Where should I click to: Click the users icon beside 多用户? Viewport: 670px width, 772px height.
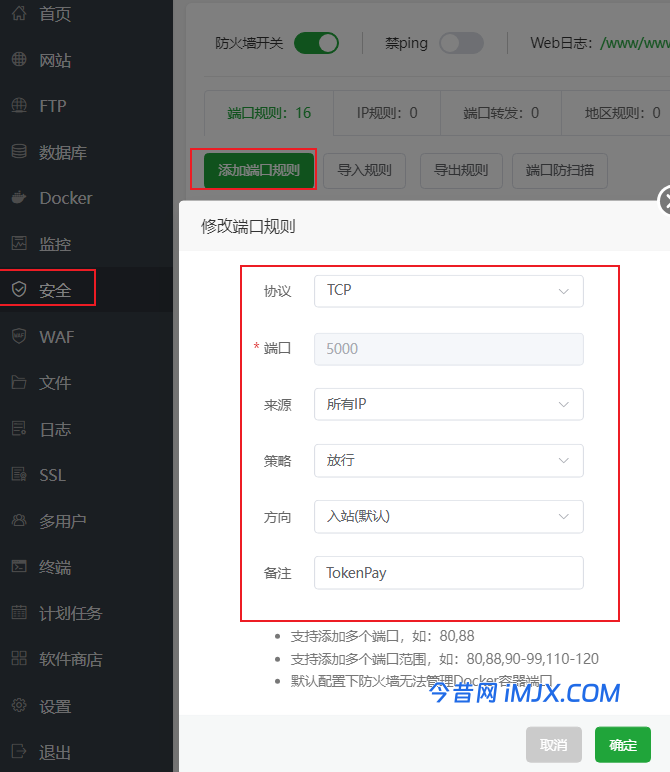[19, 520]
